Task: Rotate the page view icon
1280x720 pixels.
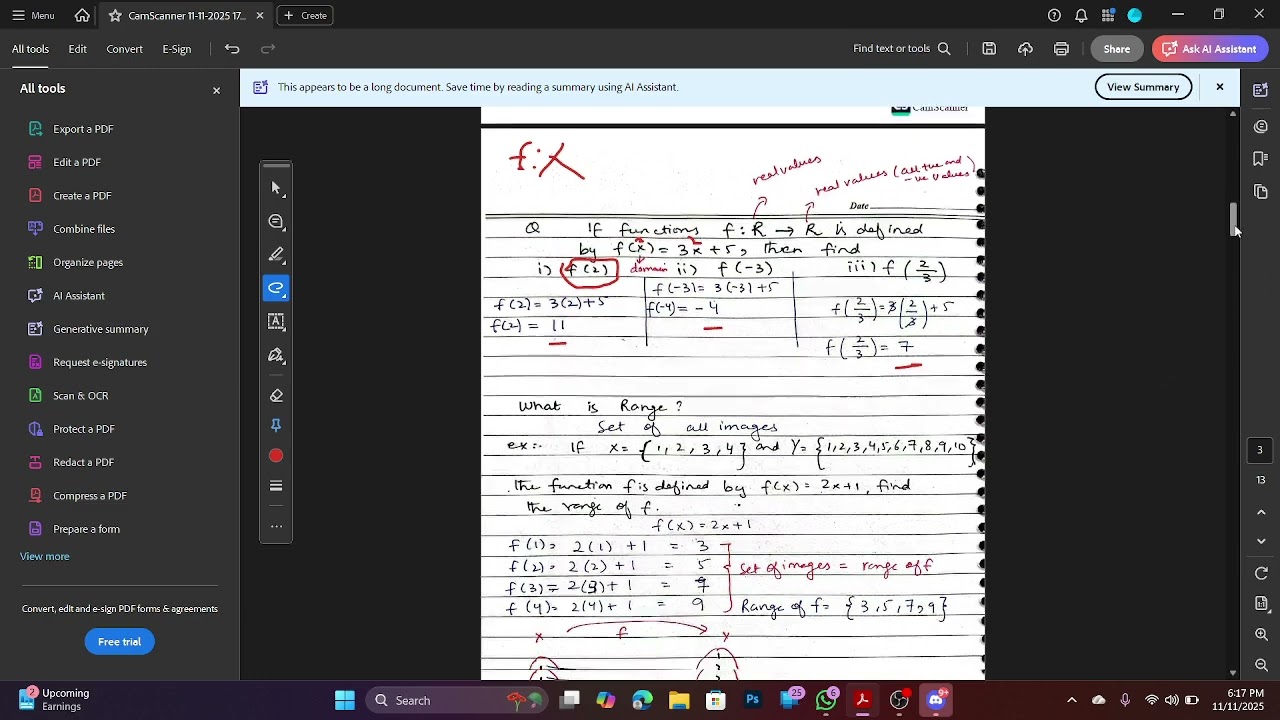Action: point(1261,574)
